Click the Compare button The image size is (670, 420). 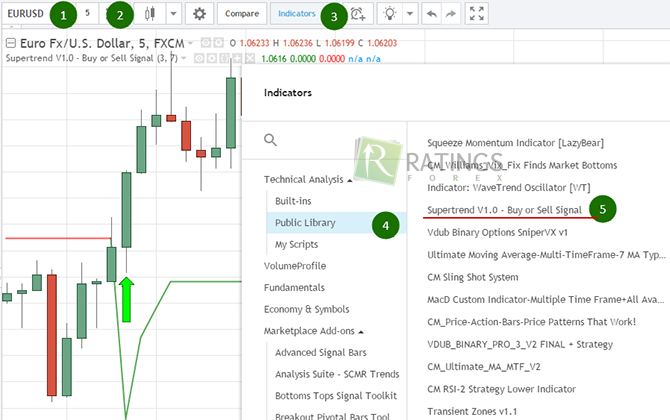(x=242, y=14)
